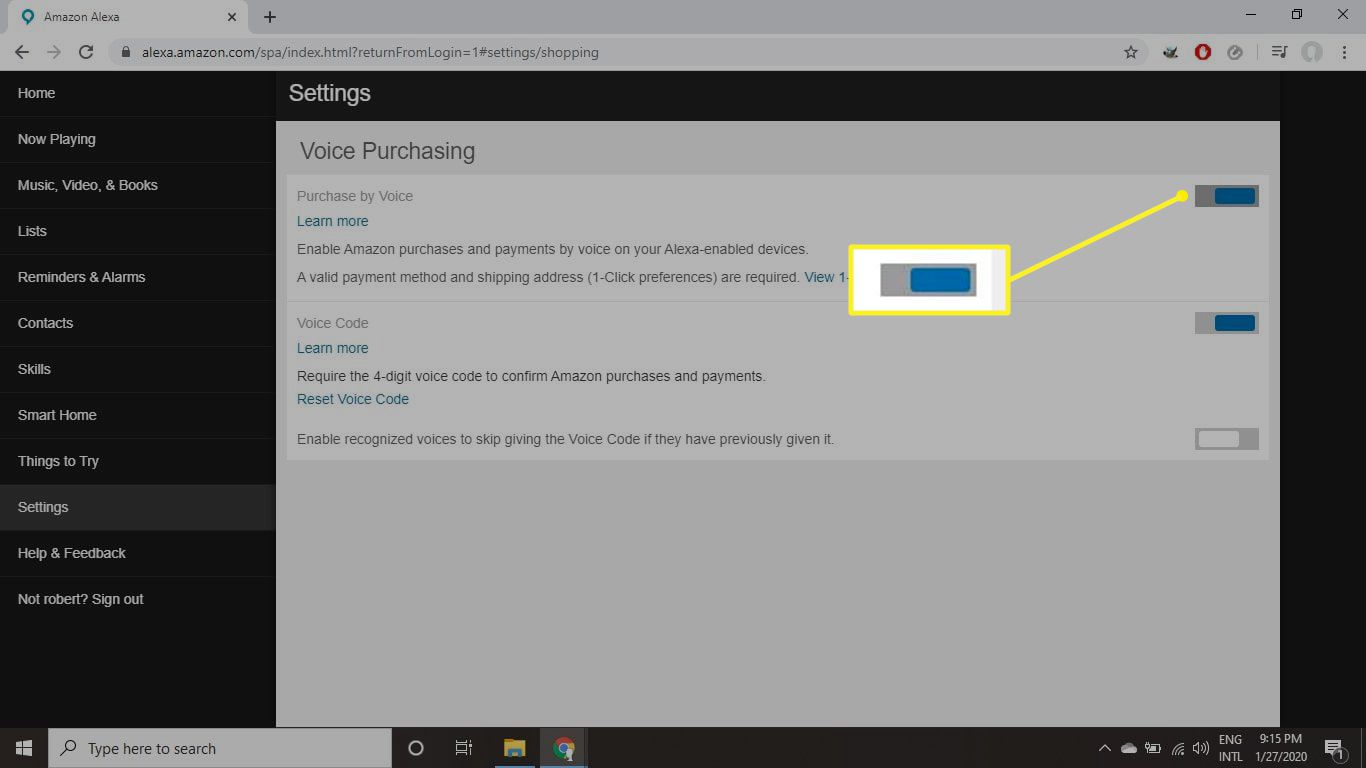Image resolution: width=1366 pixels, height=768 pixels.
Task: Launch File Explorer from the taskbar
Action: [x=514, y=748]
